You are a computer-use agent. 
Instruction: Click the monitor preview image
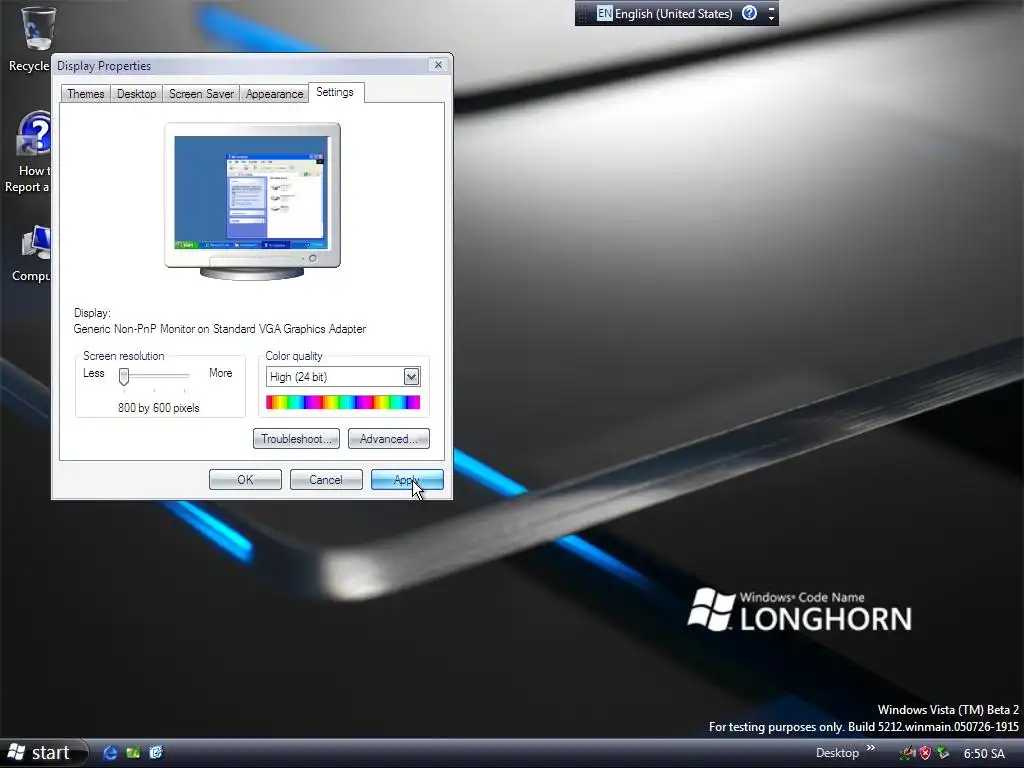tap(252, 201)
